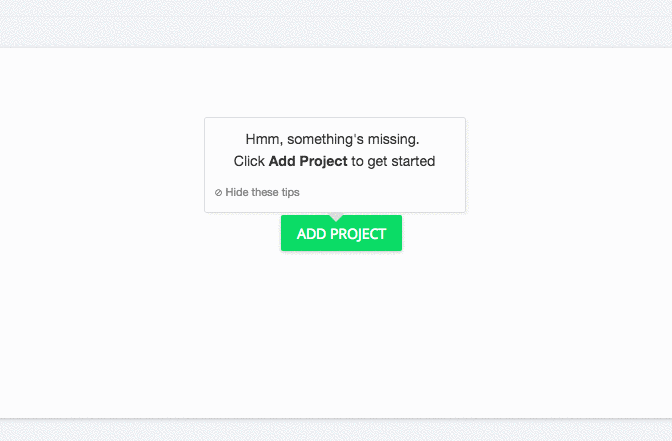Click the tooltip arrow pointing at ADD PROJECT

click(x=336, y=217)
